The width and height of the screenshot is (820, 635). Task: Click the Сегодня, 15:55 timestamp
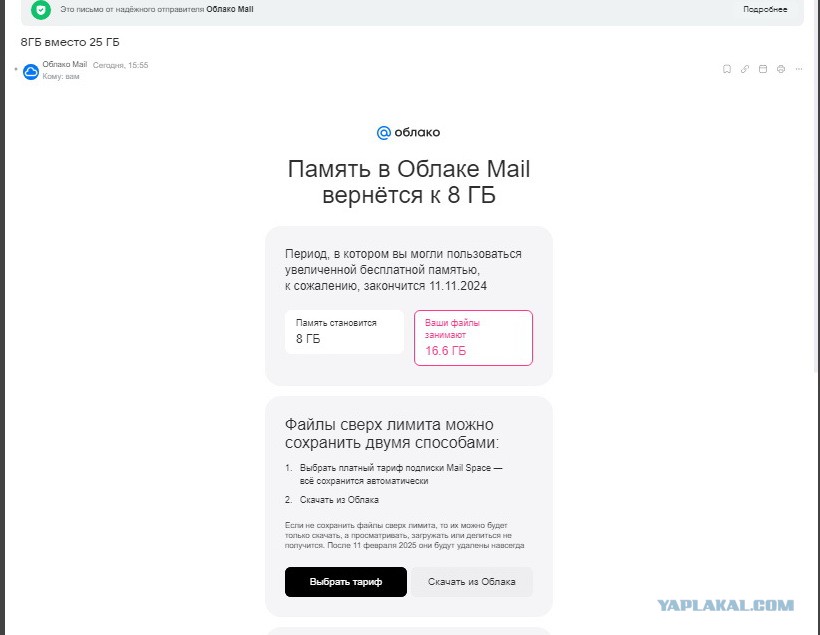tap(120, 65)
